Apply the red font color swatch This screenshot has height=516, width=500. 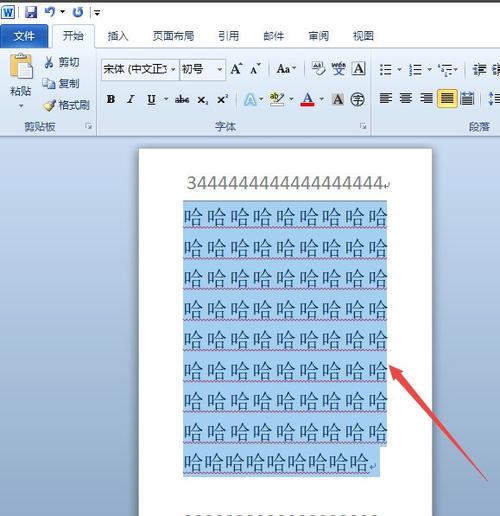pos(307,99)
